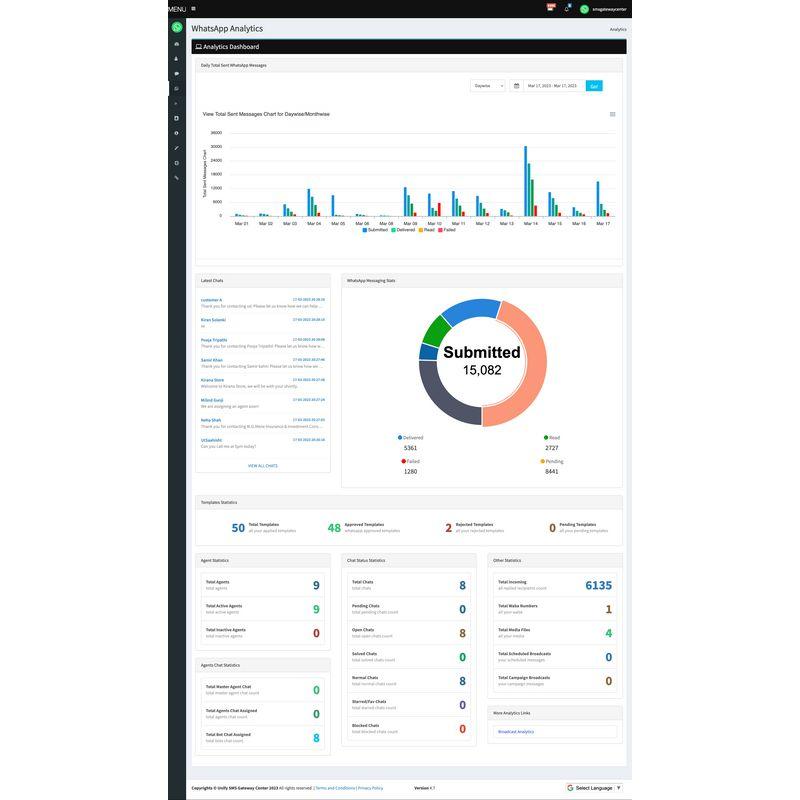Click the 2 Rejected Templates stat
This screenshot has height=800, width=800.
(x=474, y=528)
